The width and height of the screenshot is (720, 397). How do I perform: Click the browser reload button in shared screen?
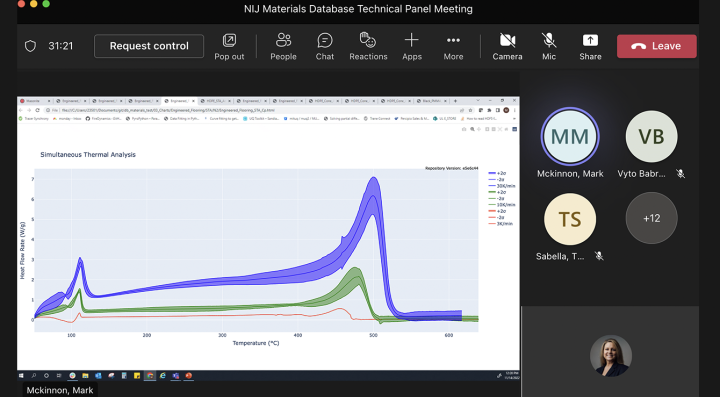[x=37, y=110]
